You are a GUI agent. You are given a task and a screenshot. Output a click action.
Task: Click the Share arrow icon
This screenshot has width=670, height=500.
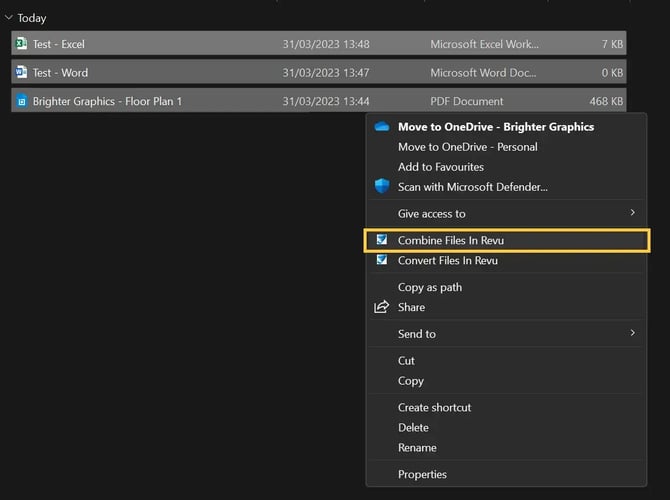click(382, 307)
